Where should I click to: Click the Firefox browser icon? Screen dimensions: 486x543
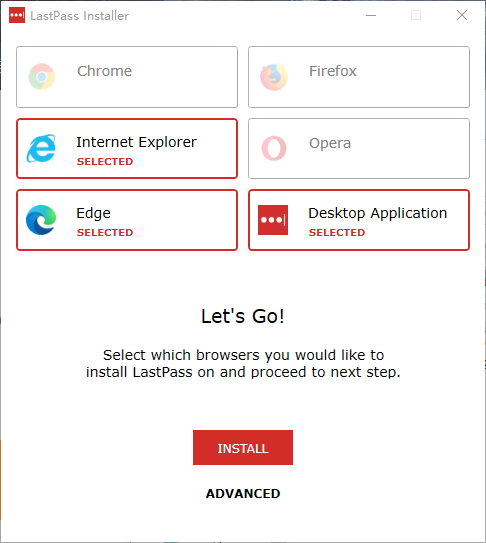pyautogui.click(x=274, y=77)
